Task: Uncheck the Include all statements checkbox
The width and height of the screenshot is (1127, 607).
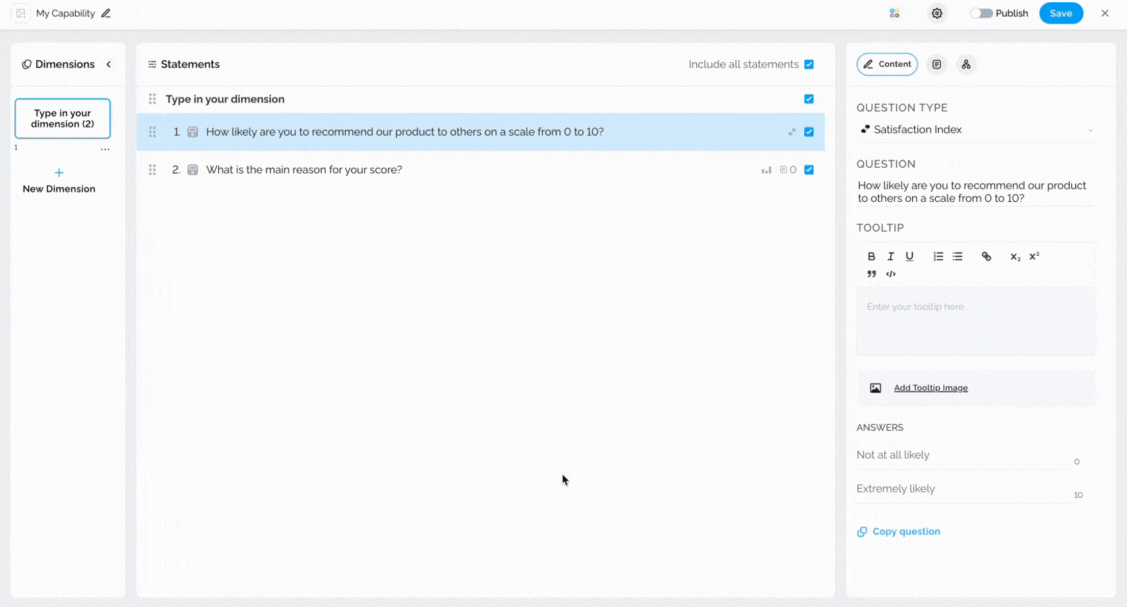Action: 809,65
